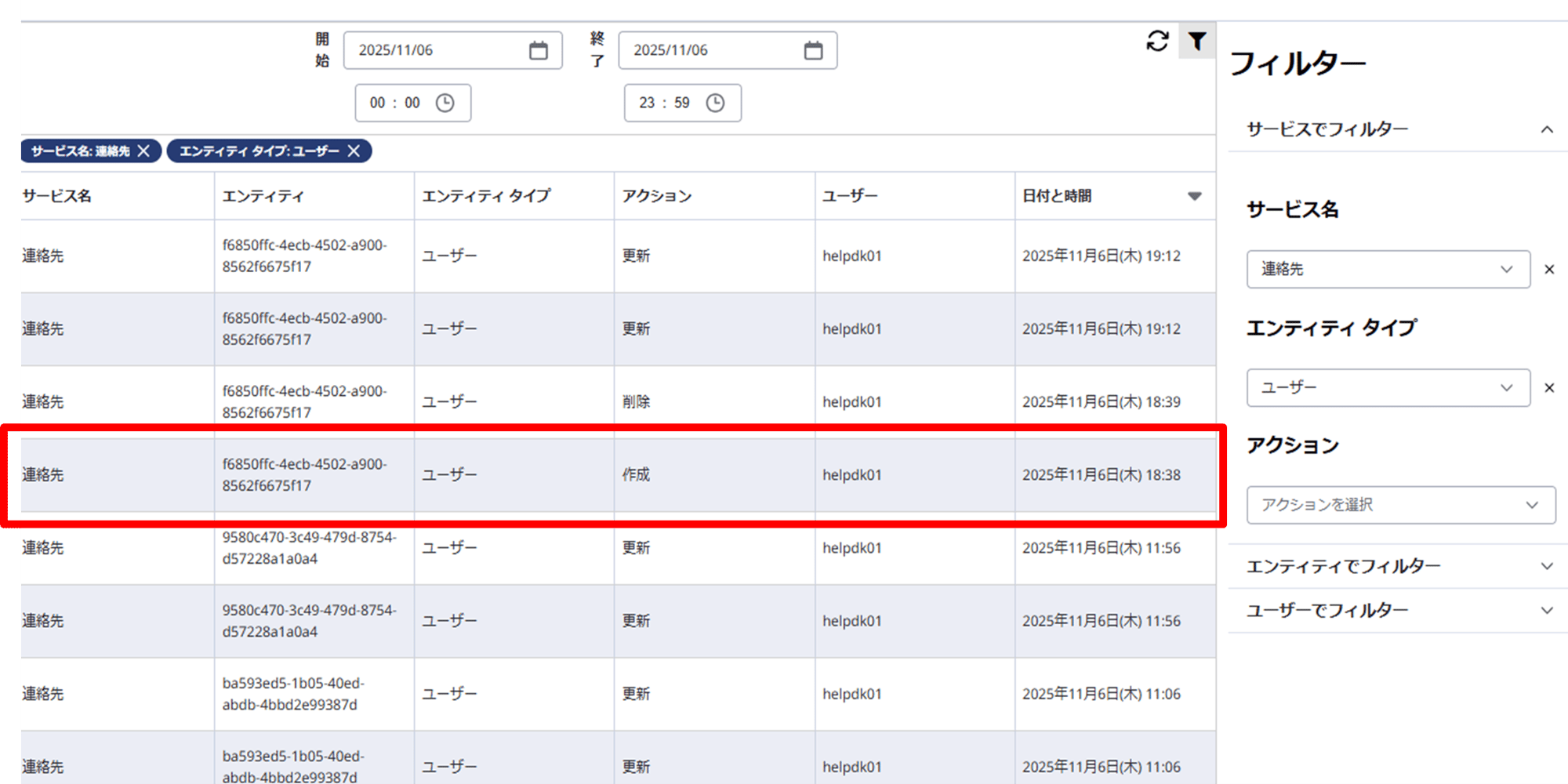Click the アクション column header
The width and height of the screenshot is (1568, 784).
point(657,196)
